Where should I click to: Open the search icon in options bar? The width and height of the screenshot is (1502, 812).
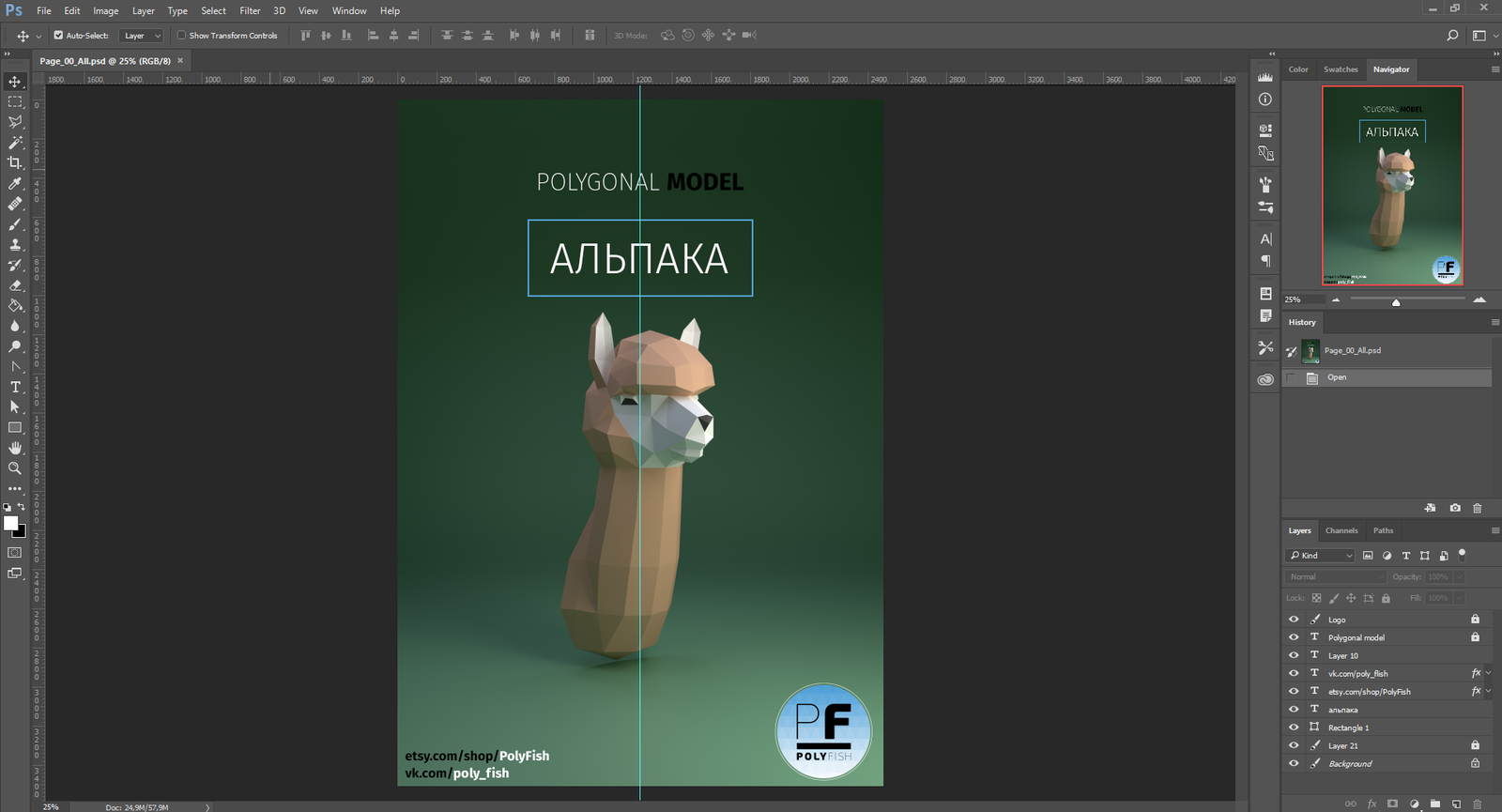(1452, 36)
